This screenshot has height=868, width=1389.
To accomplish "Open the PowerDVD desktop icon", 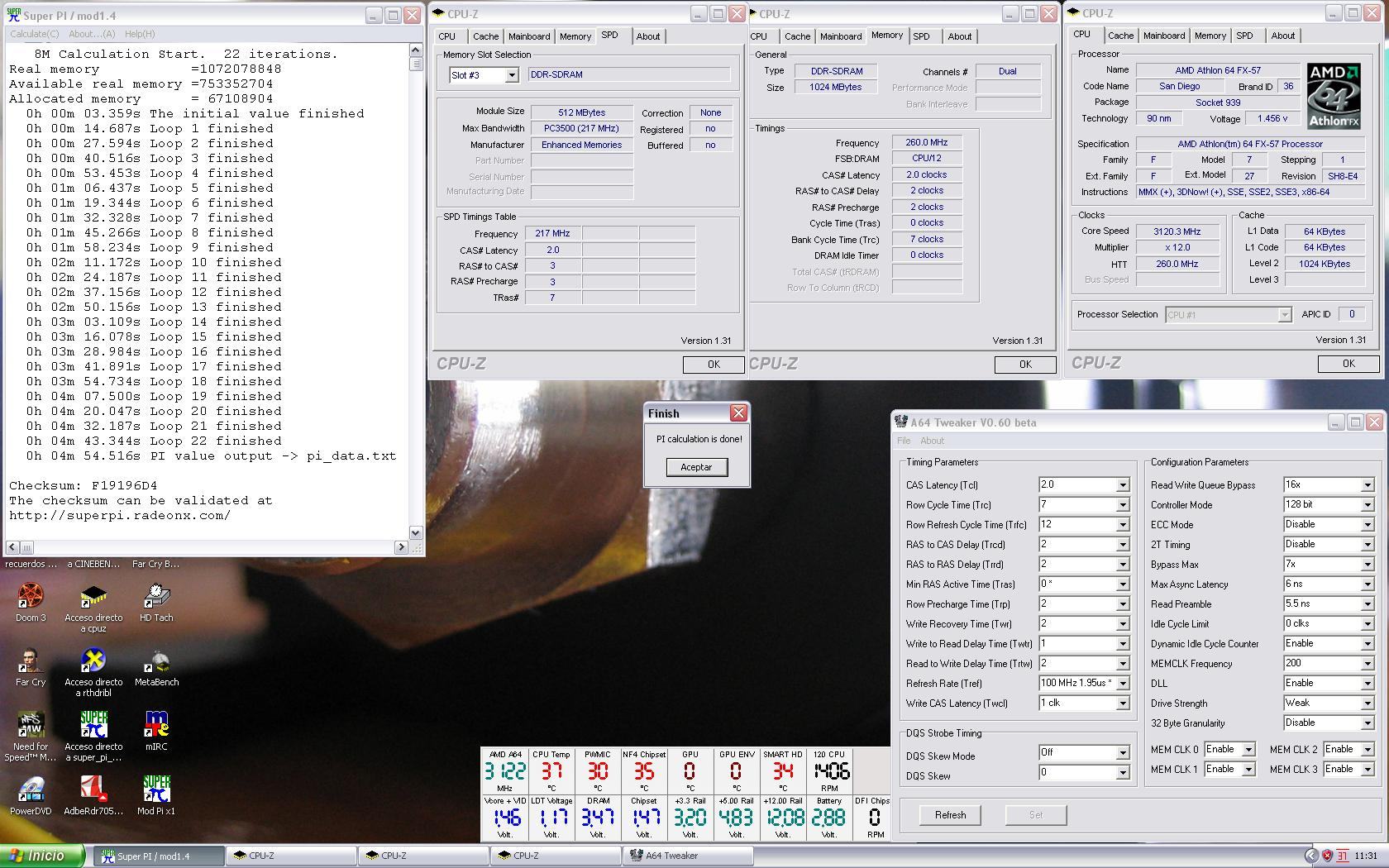I will (x=31, y=790).
